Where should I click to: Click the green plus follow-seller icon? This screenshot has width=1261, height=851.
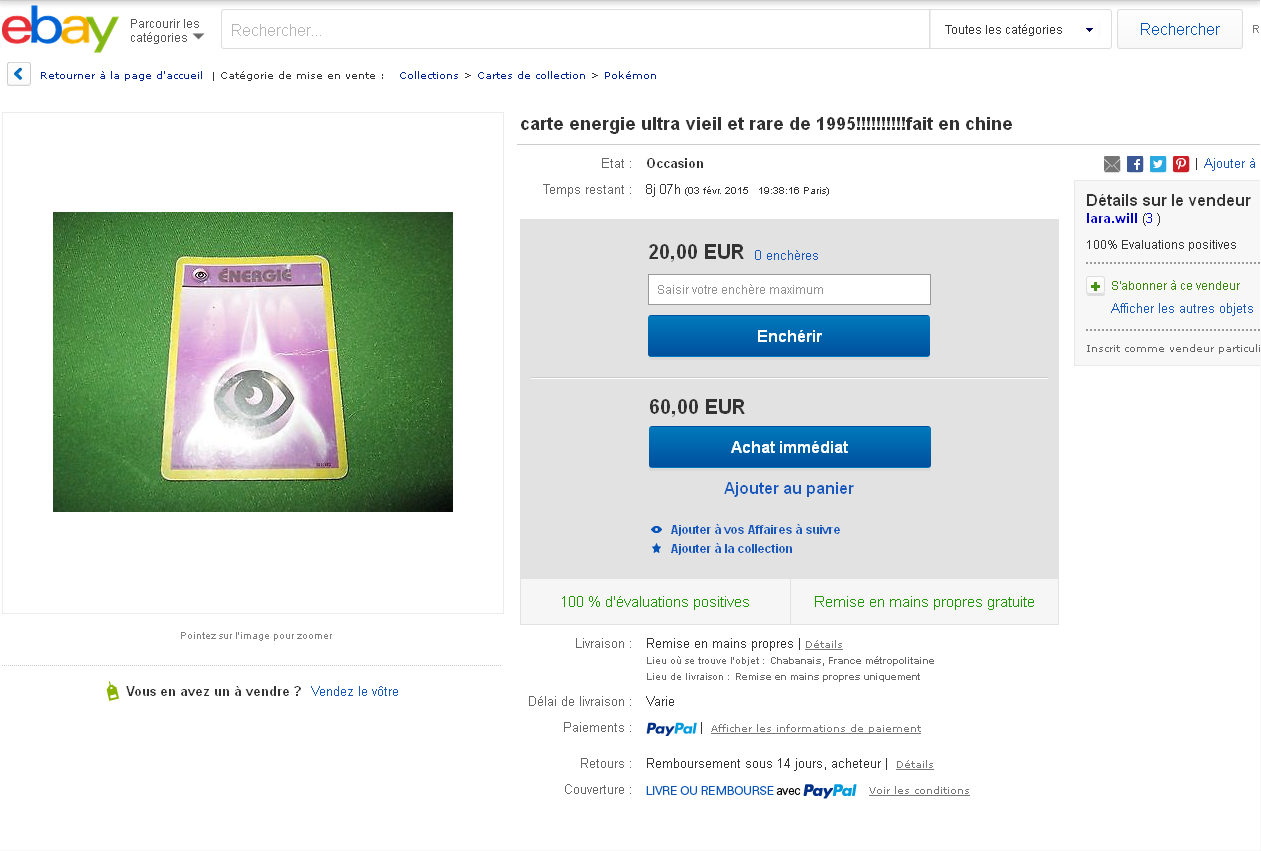pos(1096,286)
